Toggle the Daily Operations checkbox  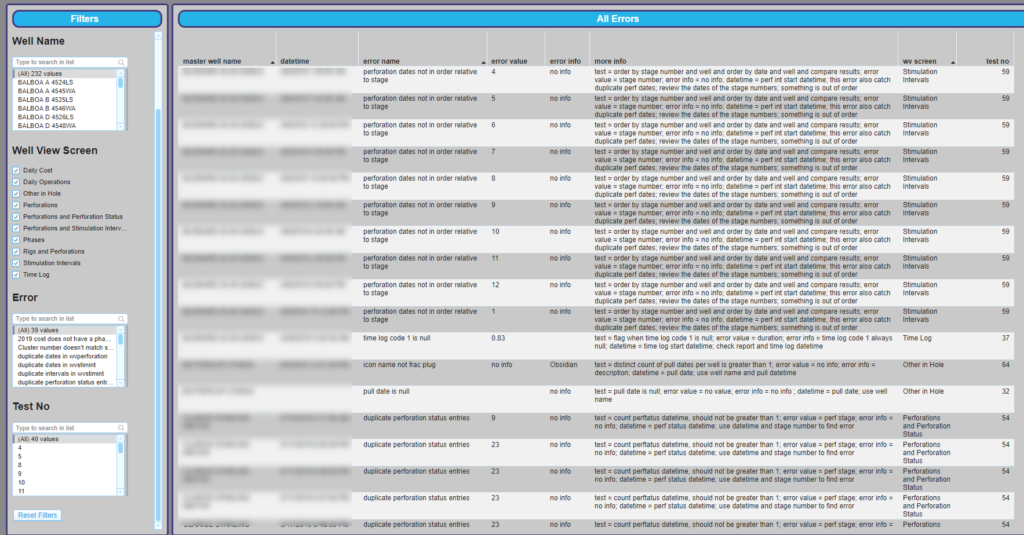pyautogui.click(x=16, y=182)
